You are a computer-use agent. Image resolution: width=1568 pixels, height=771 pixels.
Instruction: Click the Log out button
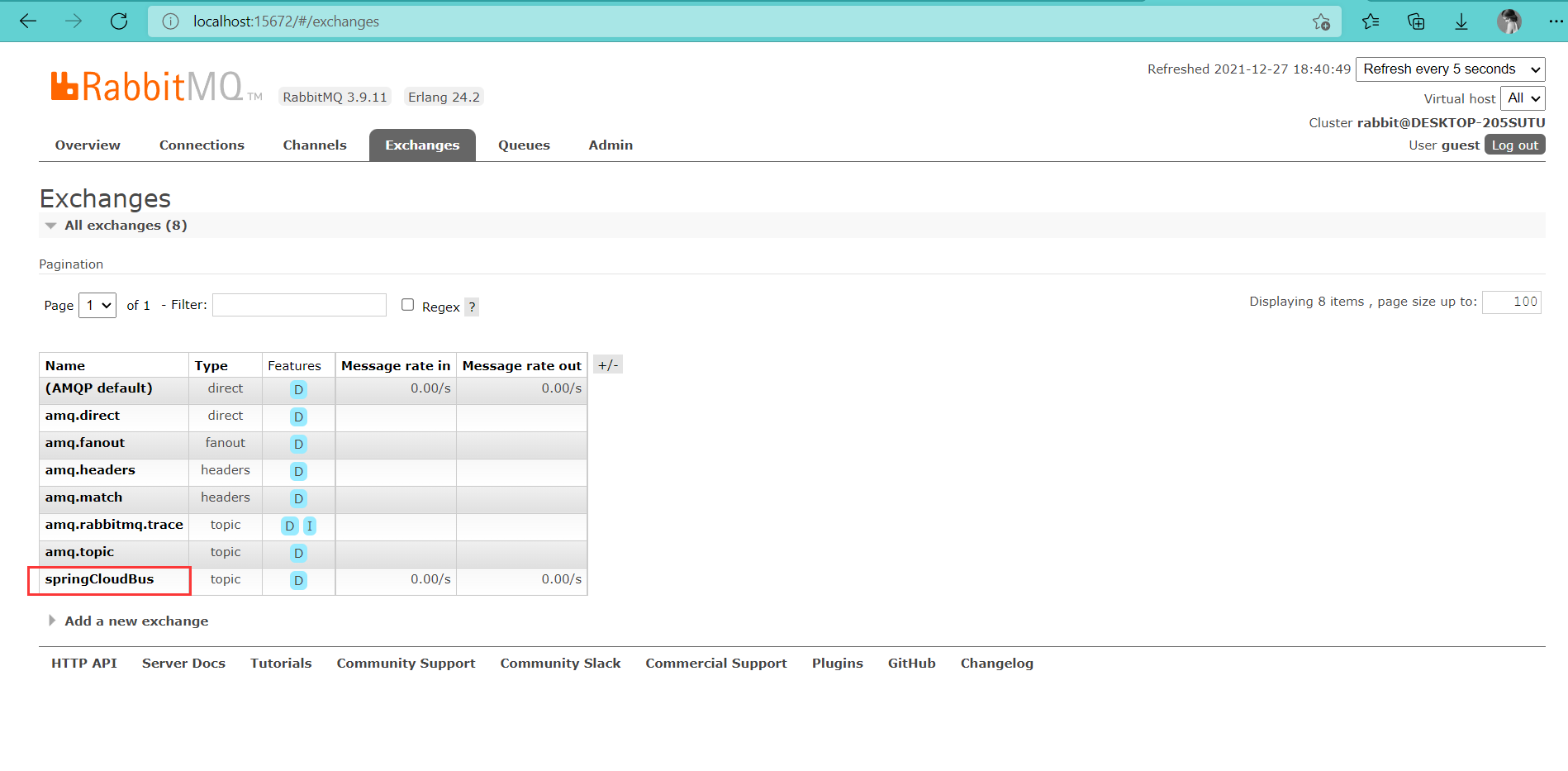pos(1515,145)
